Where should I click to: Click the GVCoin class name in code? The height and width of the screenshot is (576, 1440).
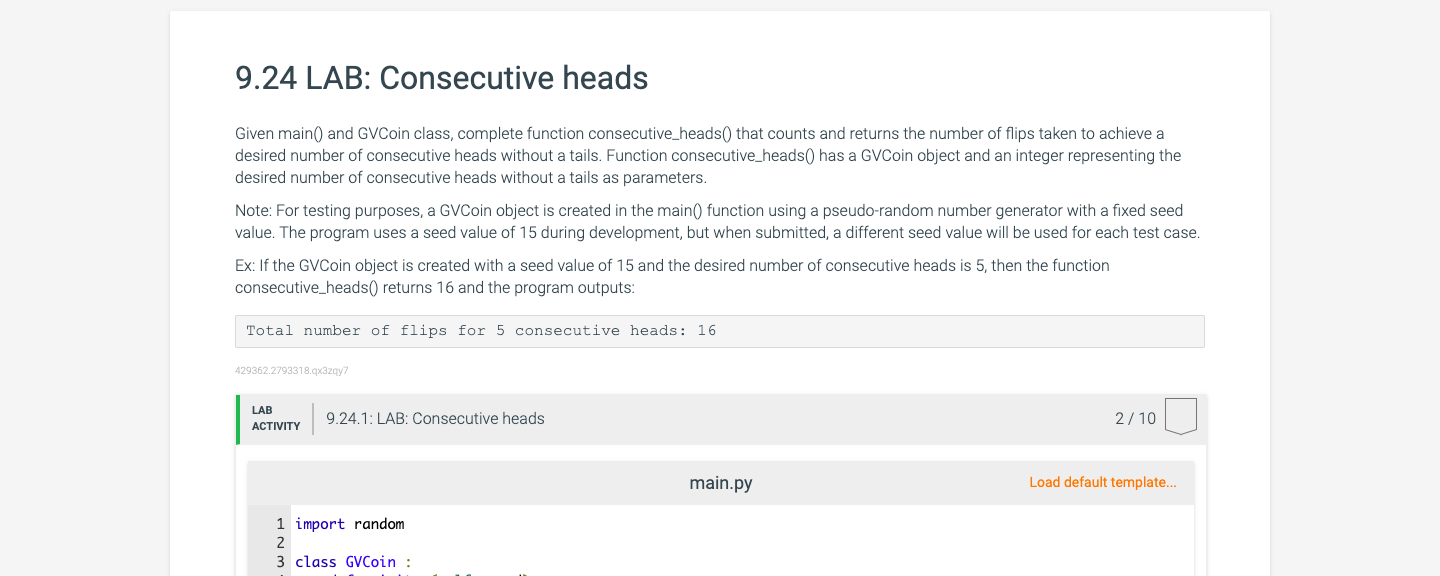click(x=369, y=561)
